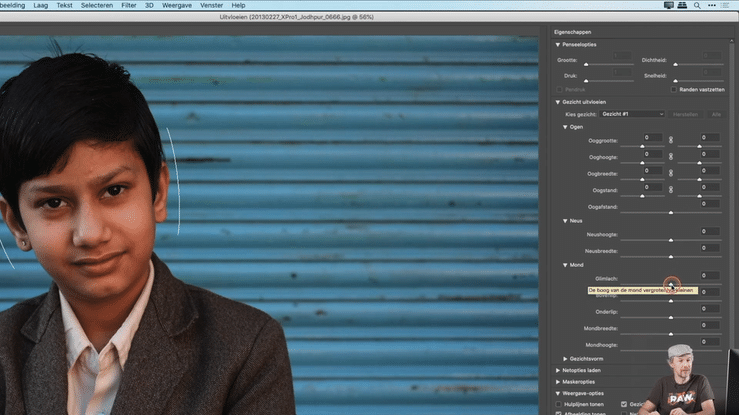Image resolution: width=739 pixels, height=415 pixels.
Task: Open the Selecteren menu
Action: [x=97, y=5]
